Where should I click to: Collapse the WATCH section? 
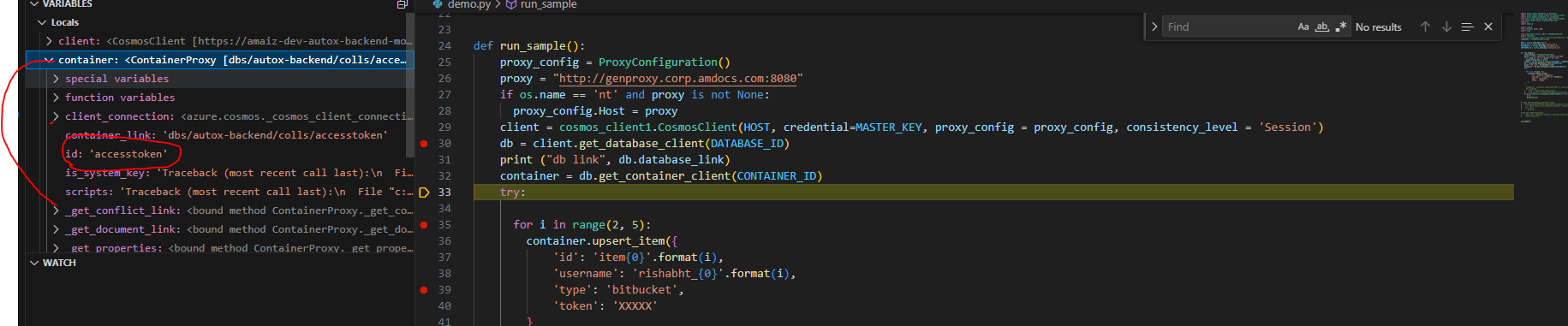pyautogui.click(x=34, y=263)
